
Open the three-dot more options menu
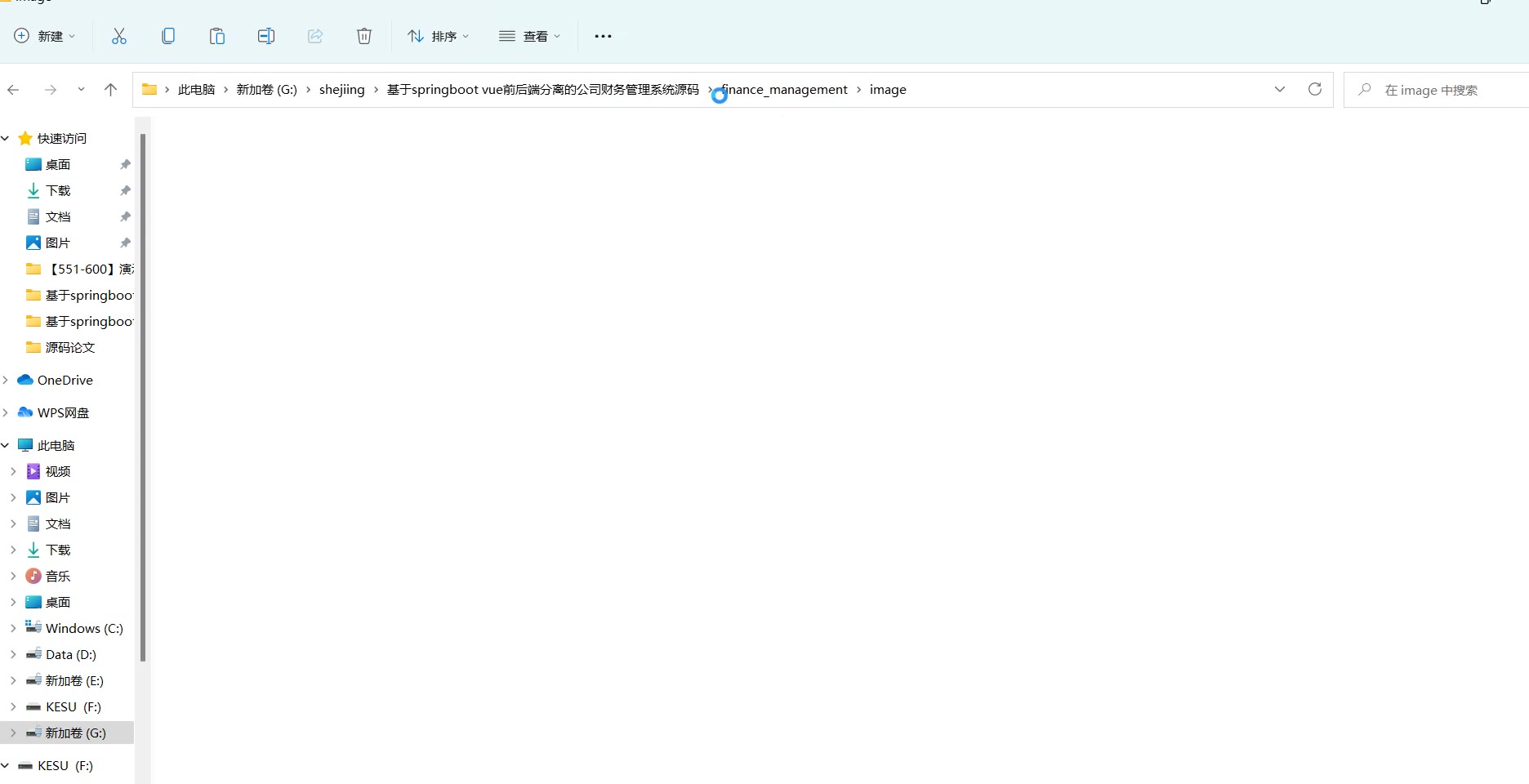[x=603, y=36]
